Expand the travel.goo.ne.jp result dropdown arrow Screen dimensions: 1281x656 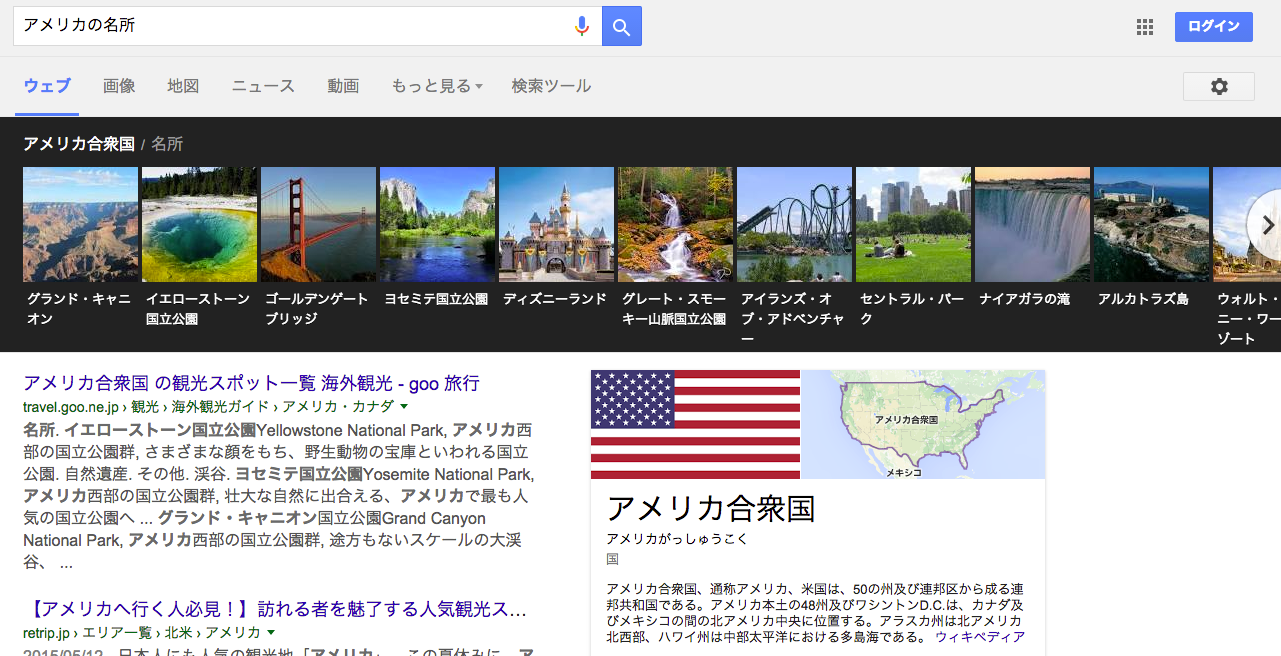coord(404,407)
